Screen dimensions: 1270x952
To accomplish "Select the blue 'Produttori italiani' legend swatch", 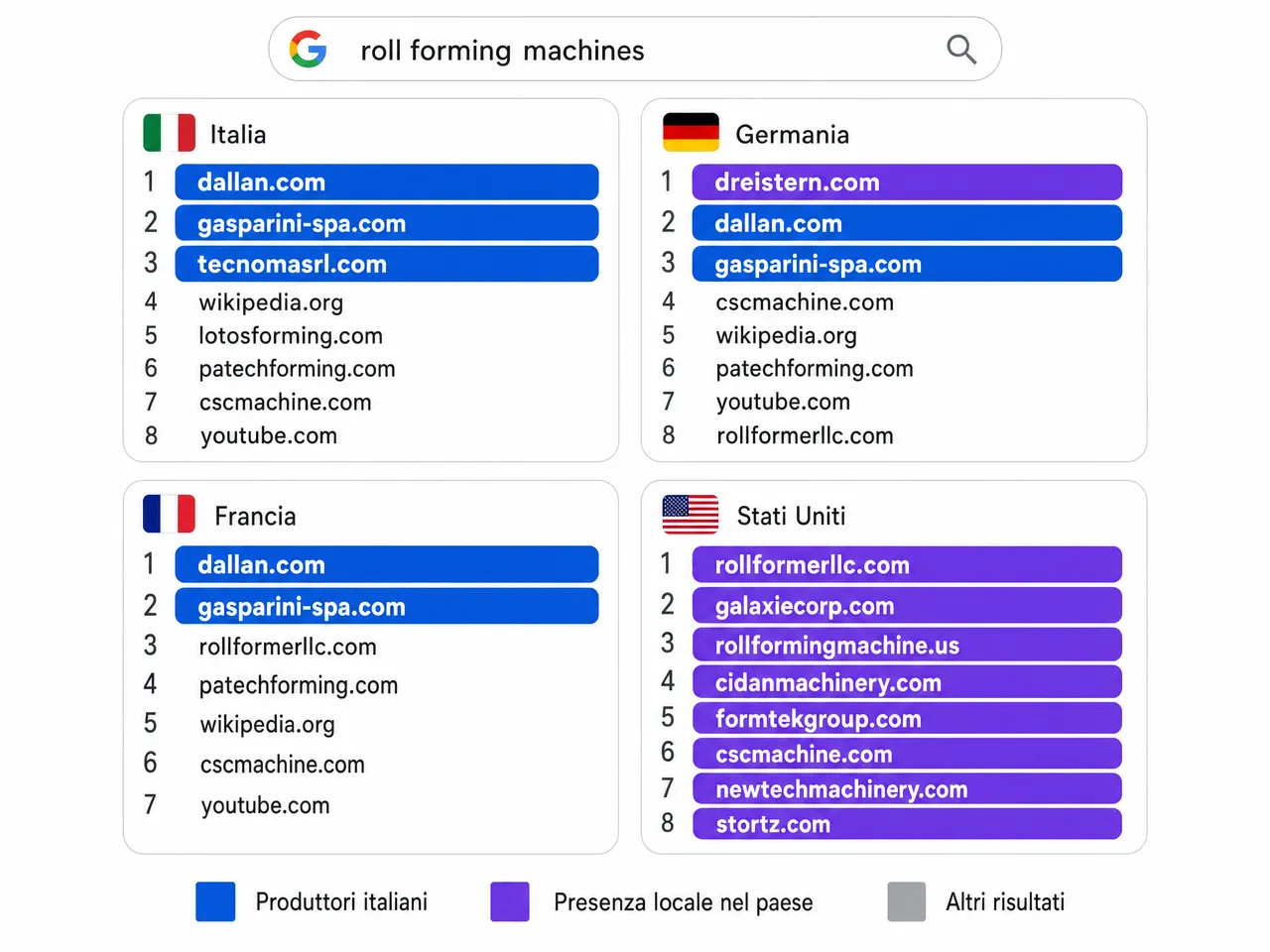I will pyautogui.click(x=215, y=901).
